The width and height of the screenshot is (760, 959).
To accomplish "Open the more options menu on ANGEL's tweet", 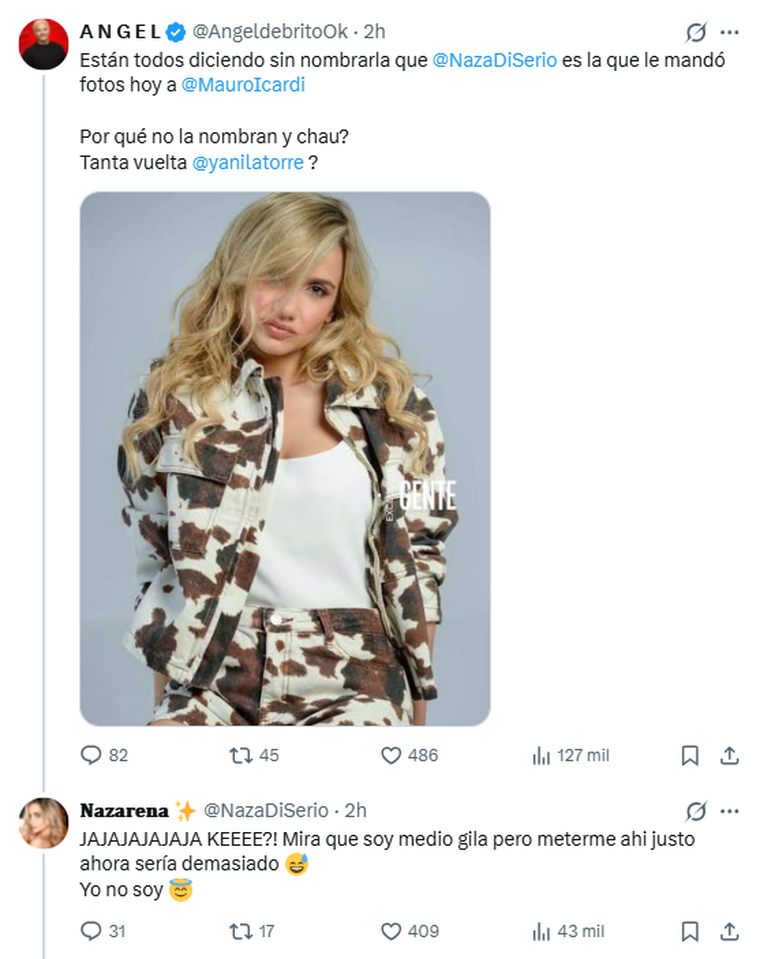I will click(728, 31).
